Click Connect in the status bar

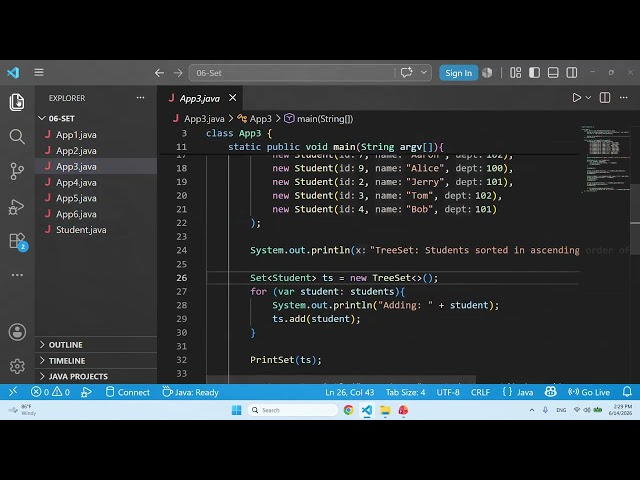point(127,392)
